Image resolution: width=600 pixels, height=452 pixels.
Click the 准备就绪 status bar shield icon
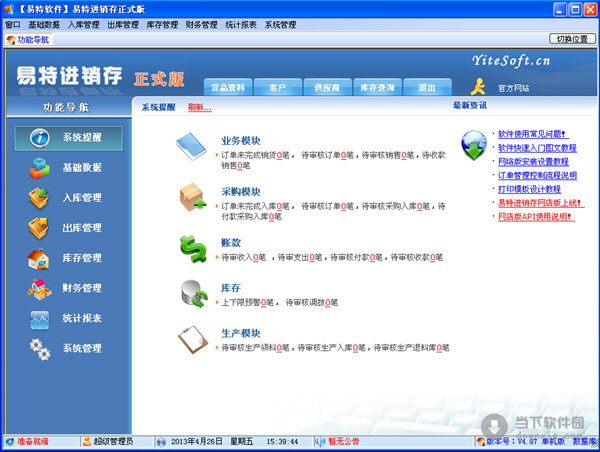pos(10,442)
